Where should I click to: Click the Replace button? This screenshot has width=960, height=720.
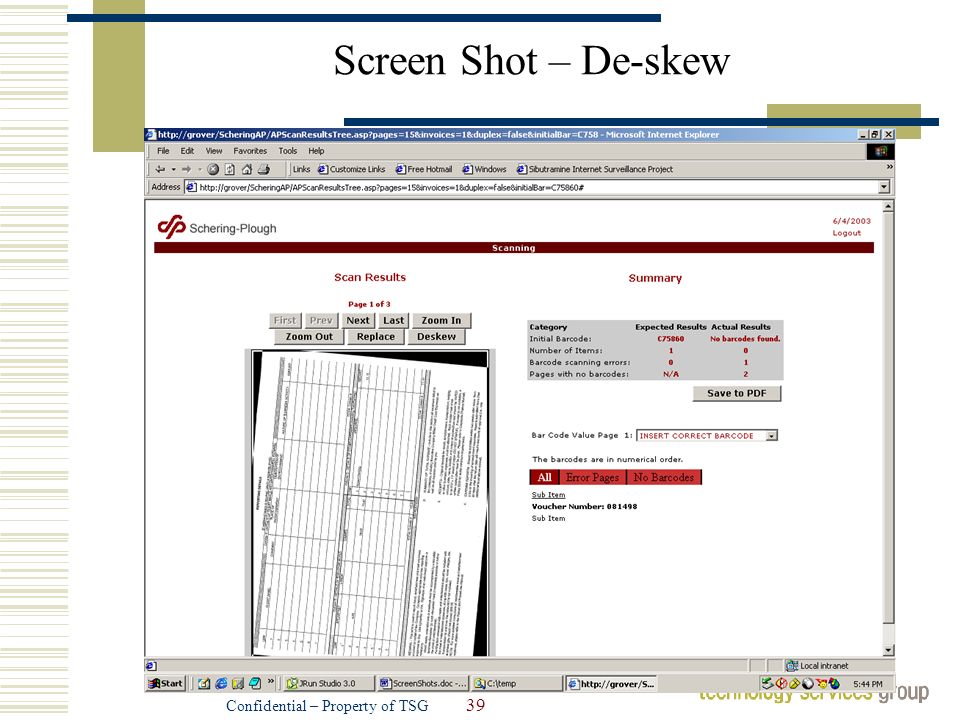click(x=375, y=337)
